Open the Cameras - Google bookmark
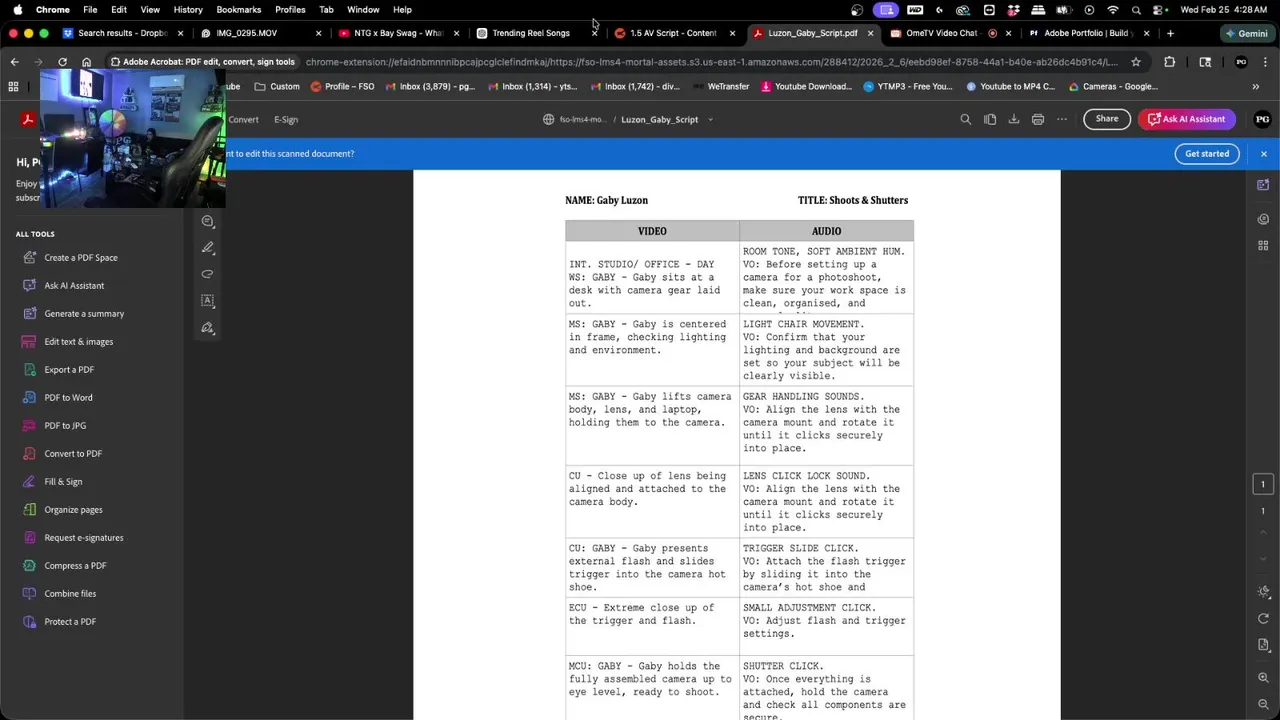Image resolution: width=1280 pixels, height=720 pixels. pyautogui.click(x=1112, y=86)
